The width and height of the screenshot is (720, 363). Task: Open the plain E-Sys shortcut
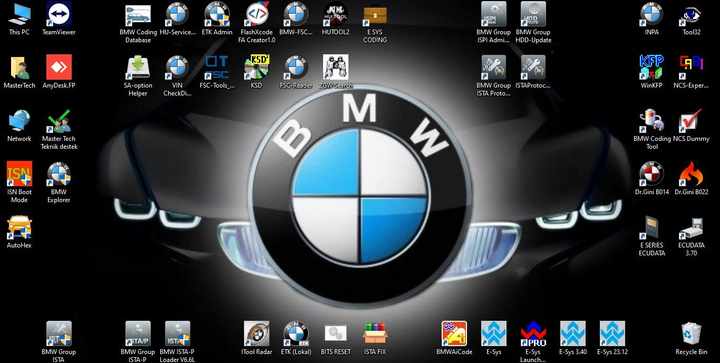pos(494,338)
